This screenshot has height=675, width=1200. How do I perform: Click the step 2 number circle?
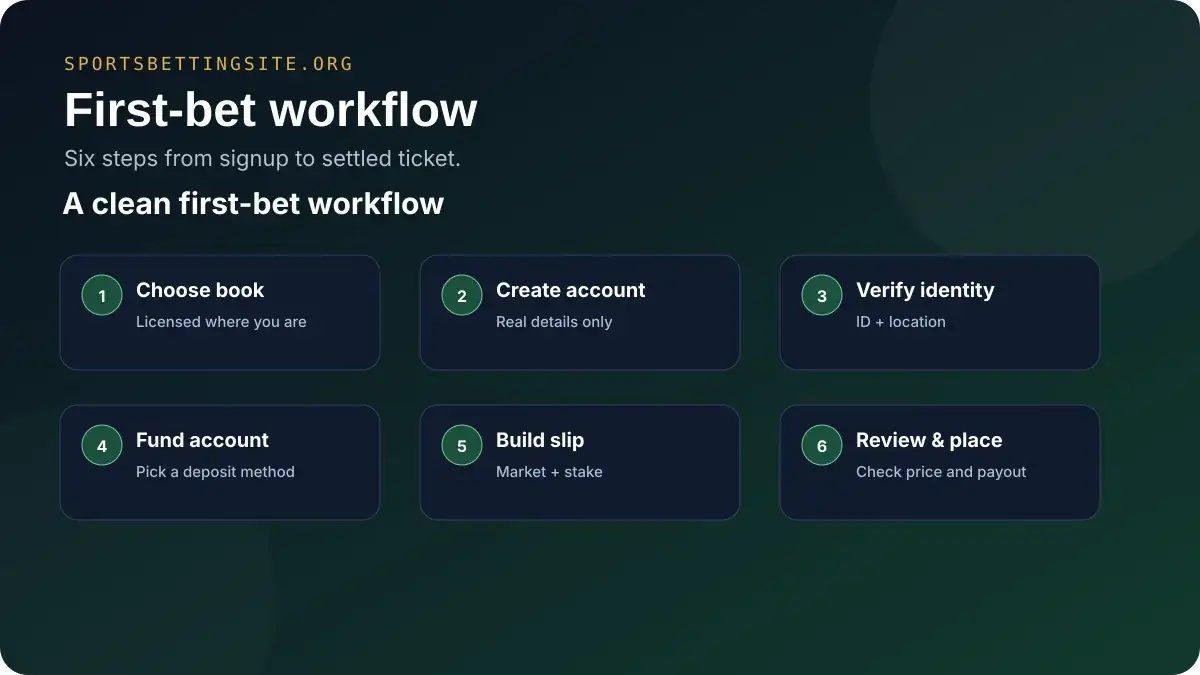click(x=462, y=296)
